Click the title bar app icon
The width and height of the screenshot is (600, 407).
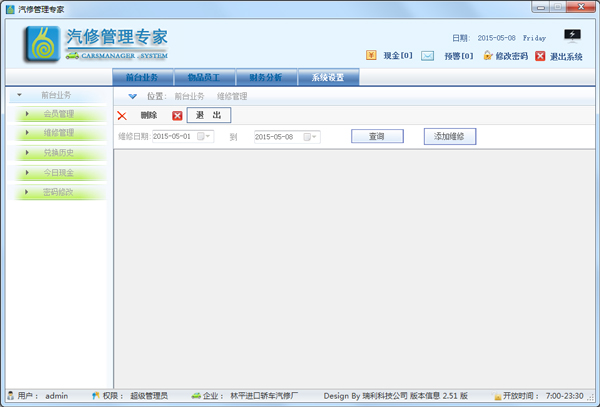[x=10, y=9]
